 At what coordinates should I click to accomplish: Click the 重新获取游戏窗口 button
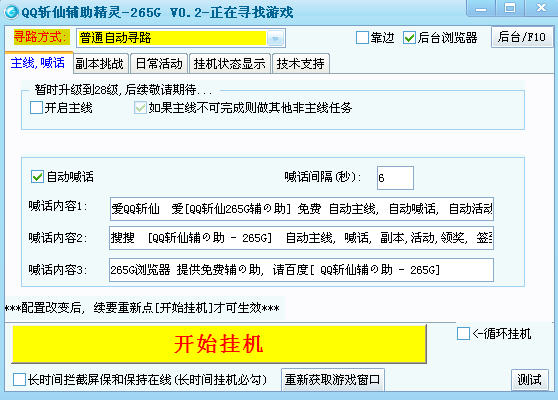[333, 380]
